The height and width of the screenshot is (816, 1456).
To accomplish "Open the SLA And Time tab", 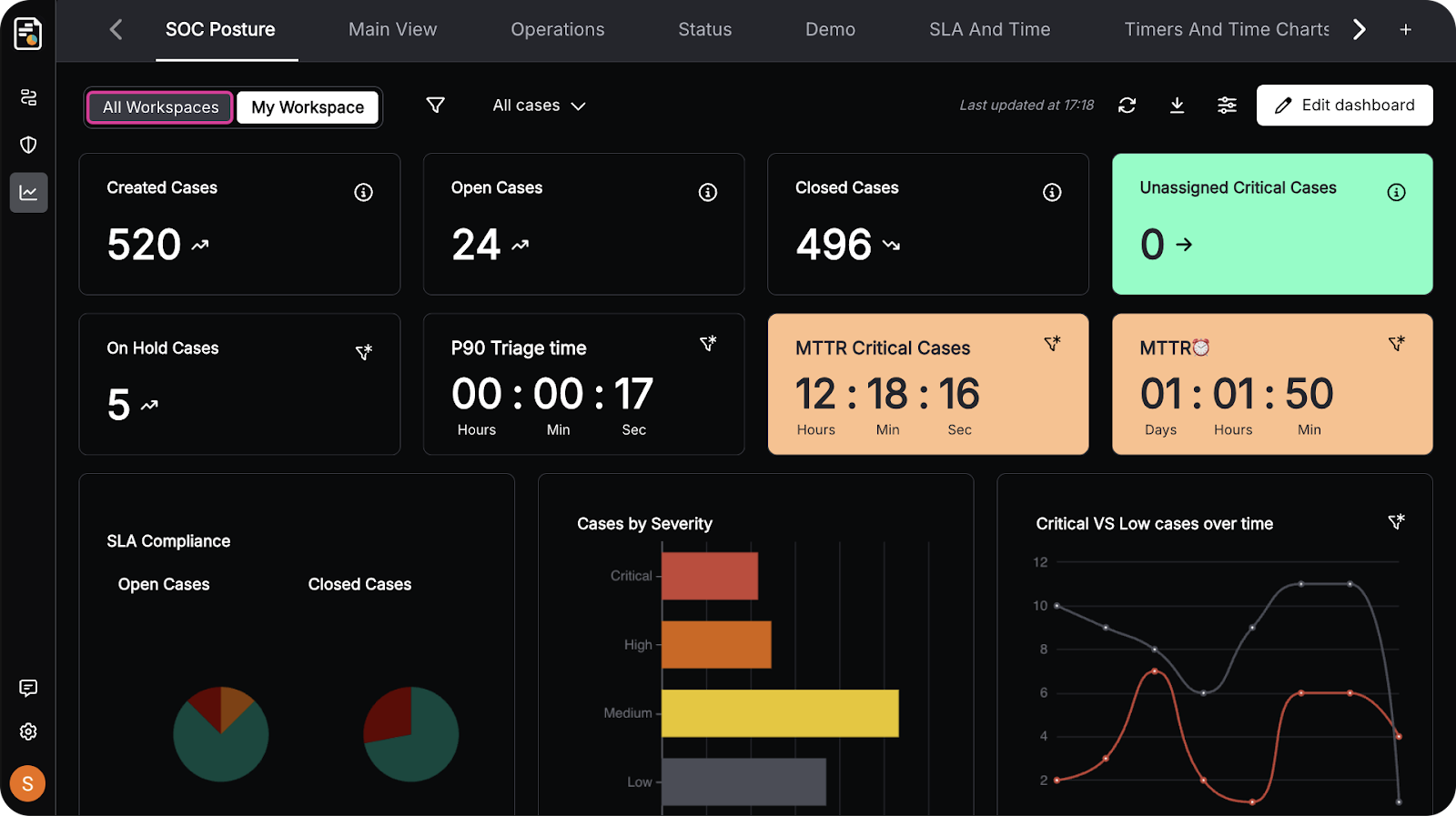I will 989,29.
